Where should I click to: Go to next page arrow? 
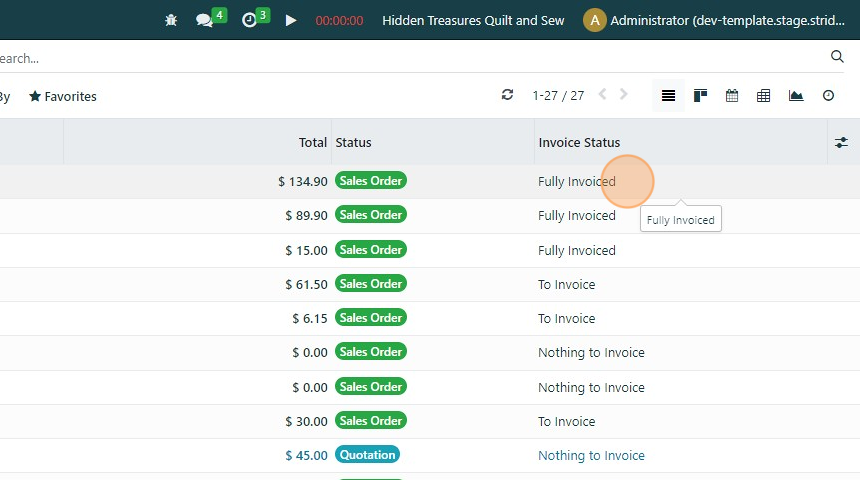click(x=624, y=94)
